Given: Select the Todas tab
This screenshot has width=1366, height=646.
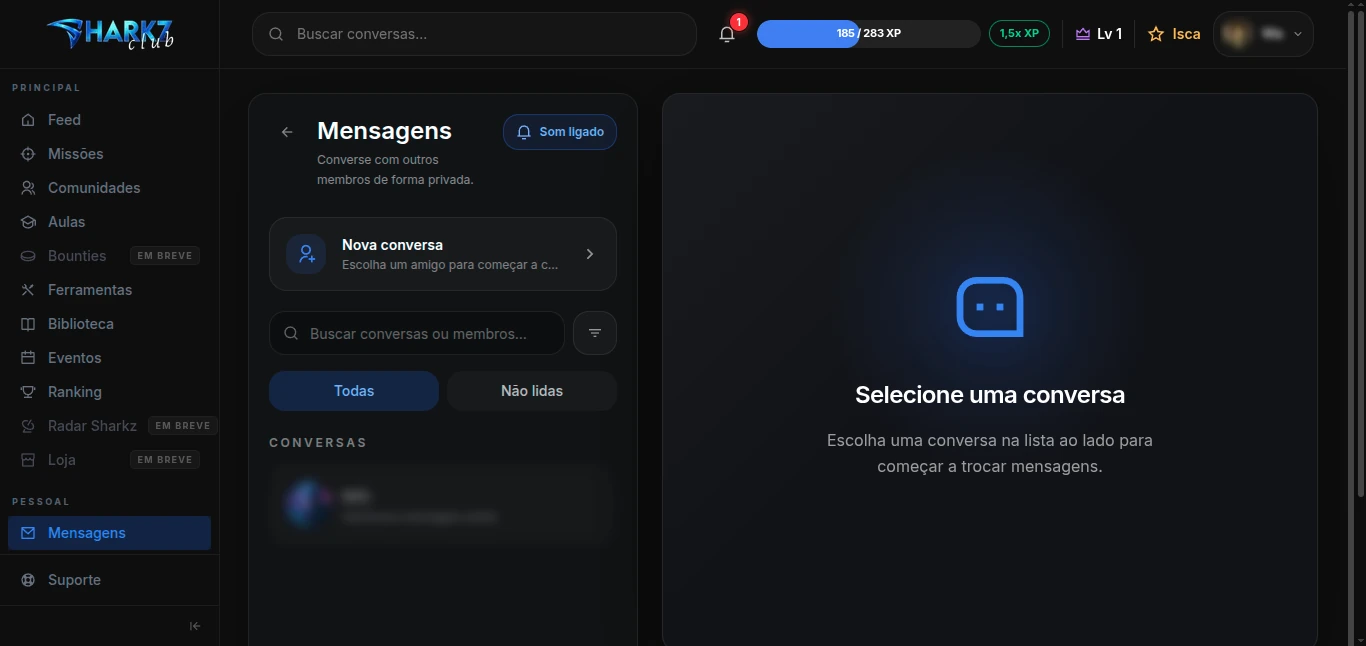Looking at the screenshot, I should point(354,391).
